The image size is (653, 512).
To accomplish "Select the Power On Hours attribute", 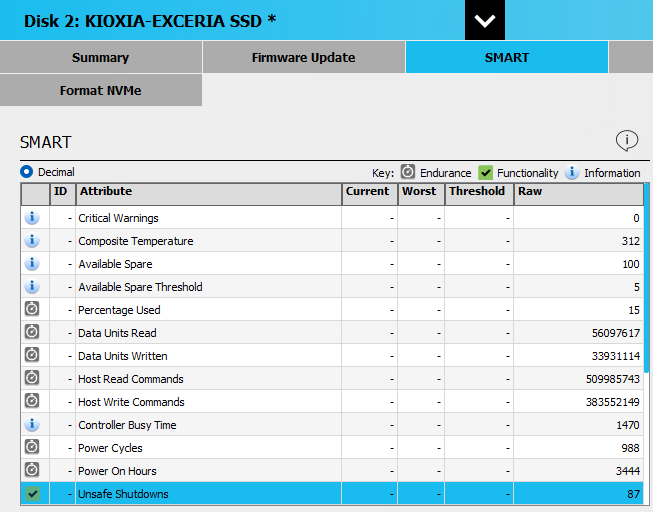I will pyautogui.click(x=117, y=471).
